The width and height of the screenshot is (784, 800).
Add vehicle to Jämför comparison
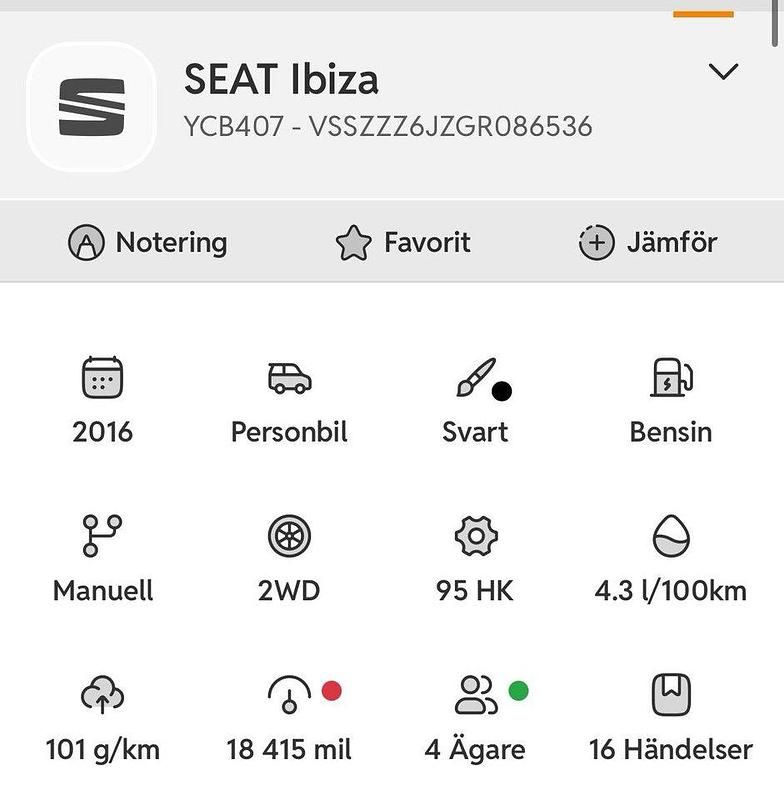click(648, 242)
